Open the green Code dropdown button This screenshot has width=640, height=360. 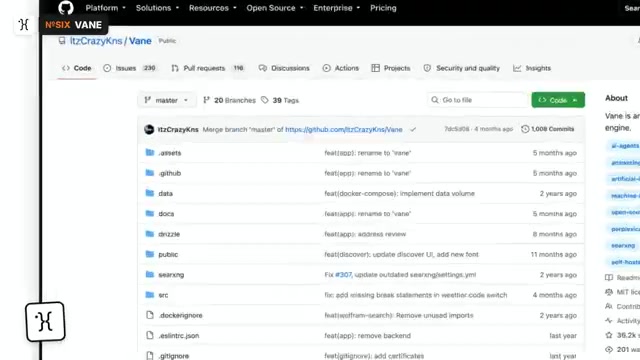(558, 100)
